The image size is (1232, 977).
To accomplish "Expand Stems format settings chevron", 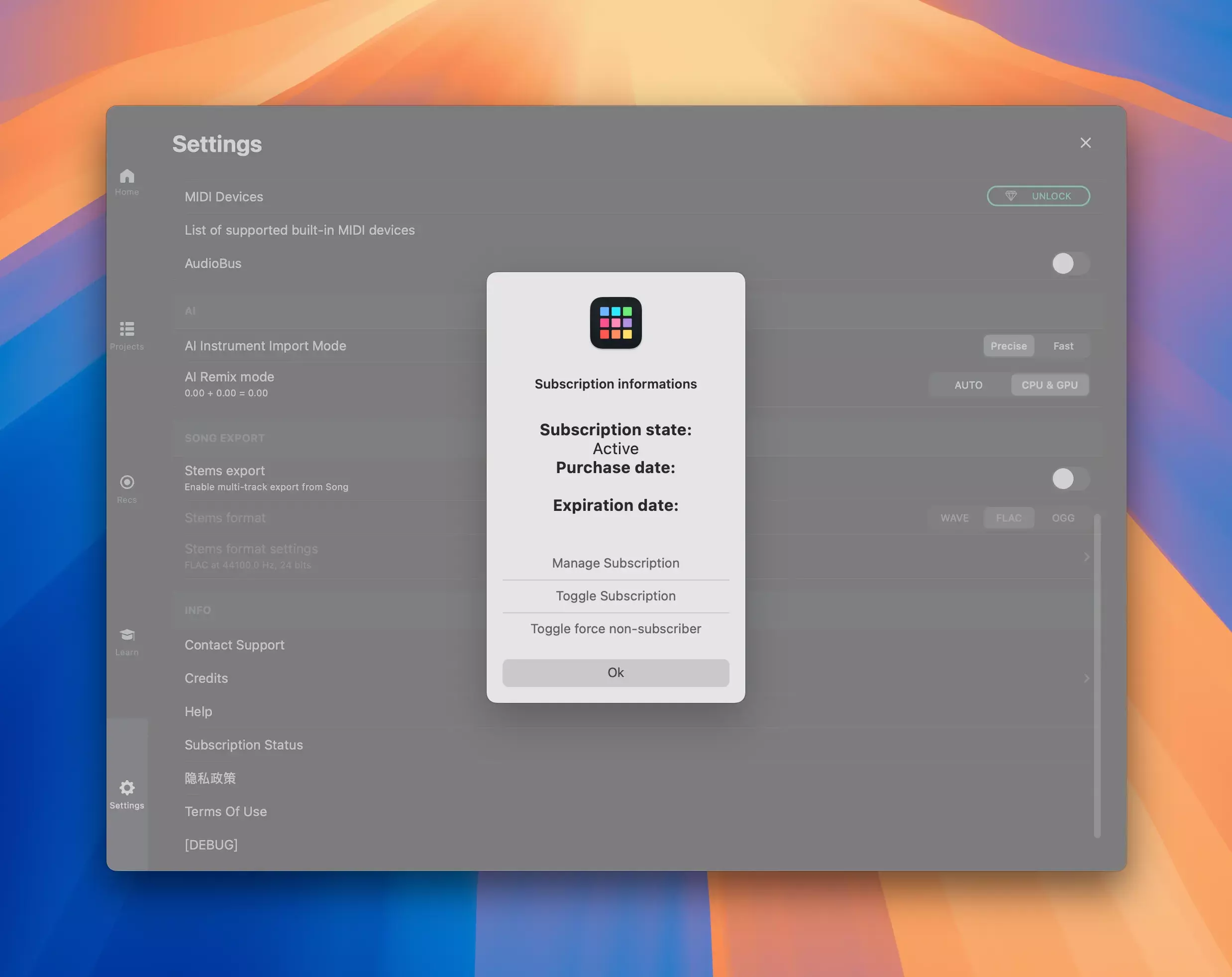I will click(x=1086, y=557).
